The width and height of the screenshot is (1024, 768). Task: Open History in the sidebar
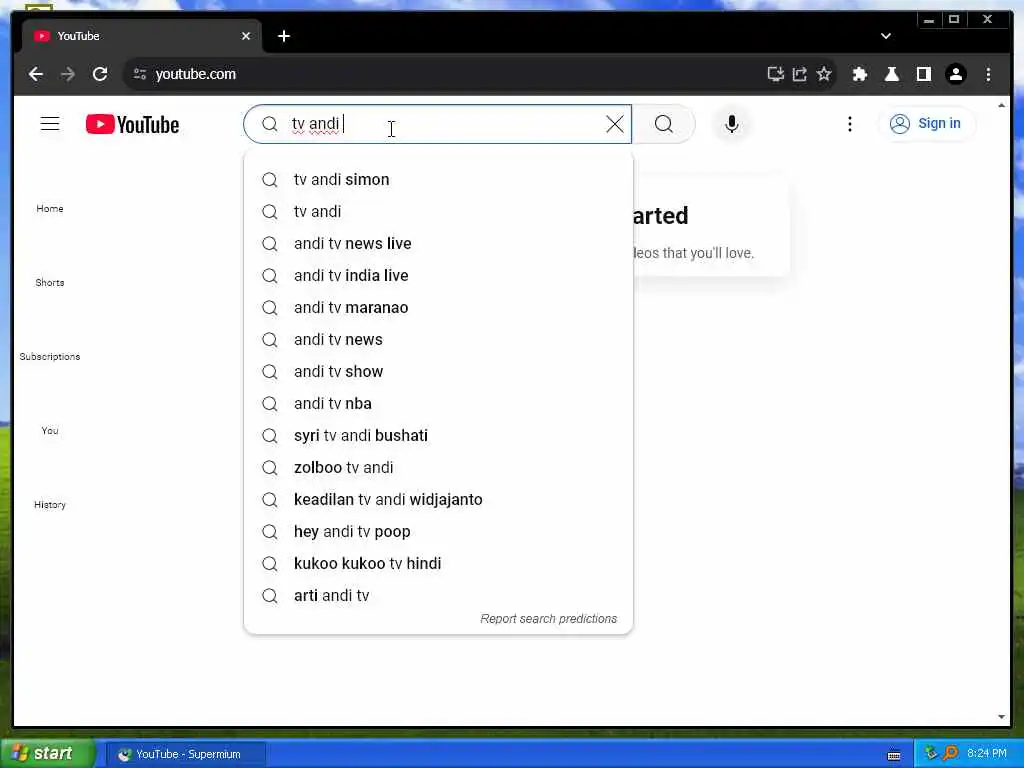[x=50, y=504]
